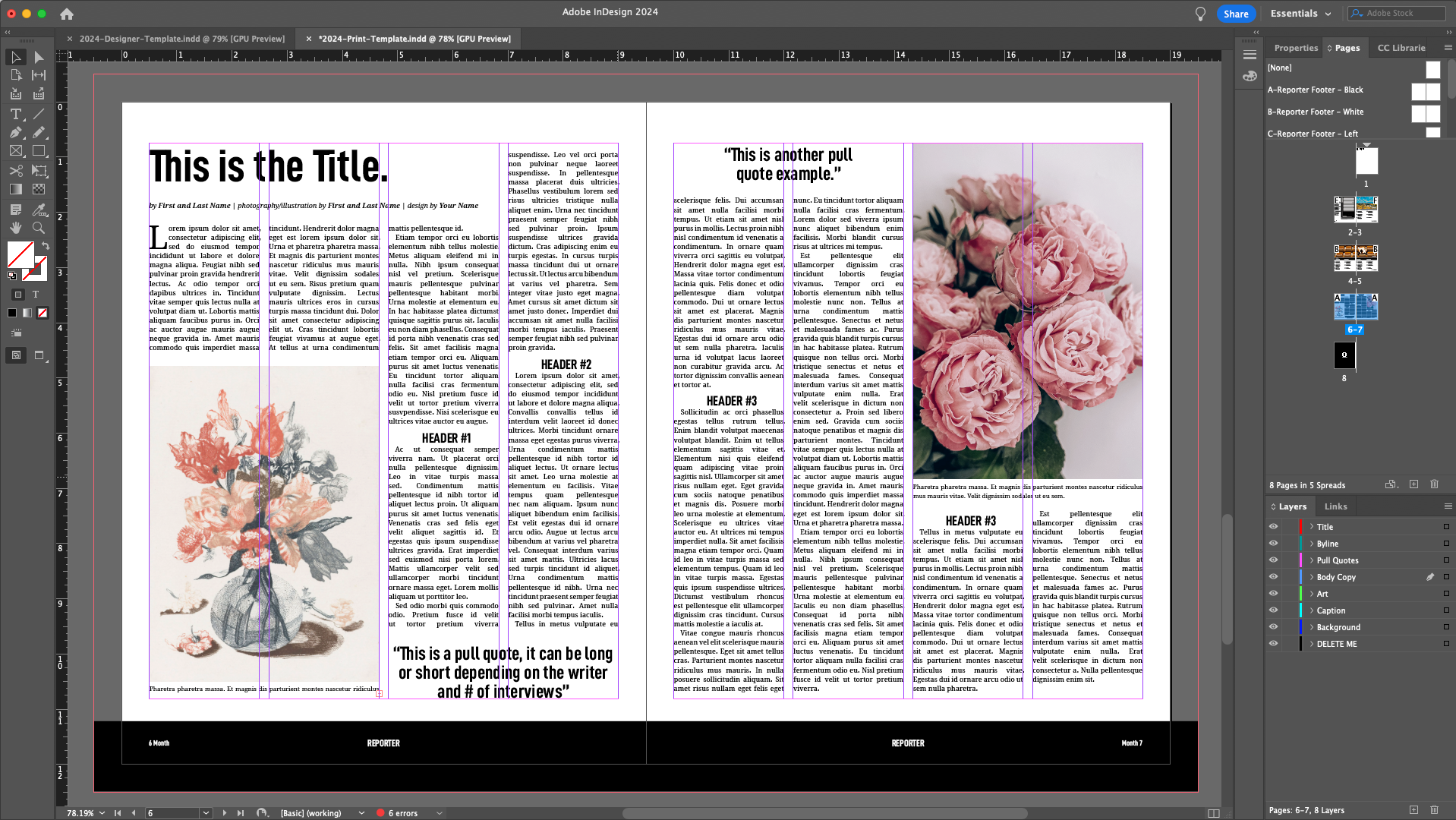1456x820 pixels.
Task: Select the Line tool
Action: 39,114
